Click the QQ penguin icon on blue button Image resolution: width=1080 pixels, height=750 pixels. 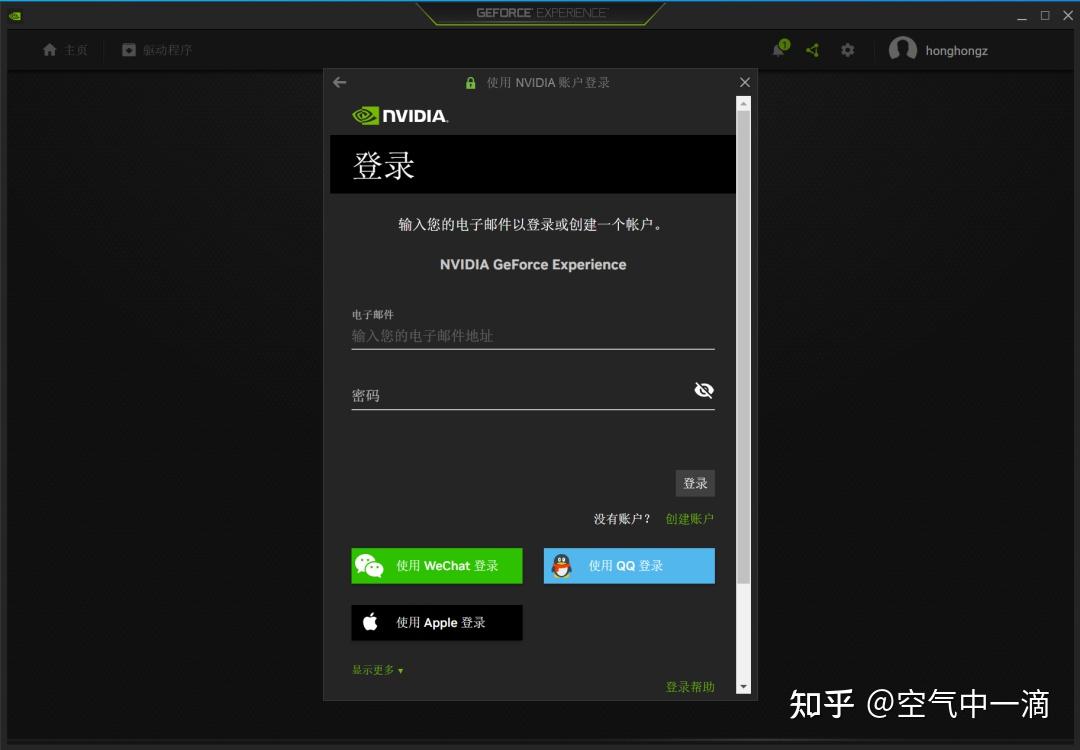click(x=562, y=565)
